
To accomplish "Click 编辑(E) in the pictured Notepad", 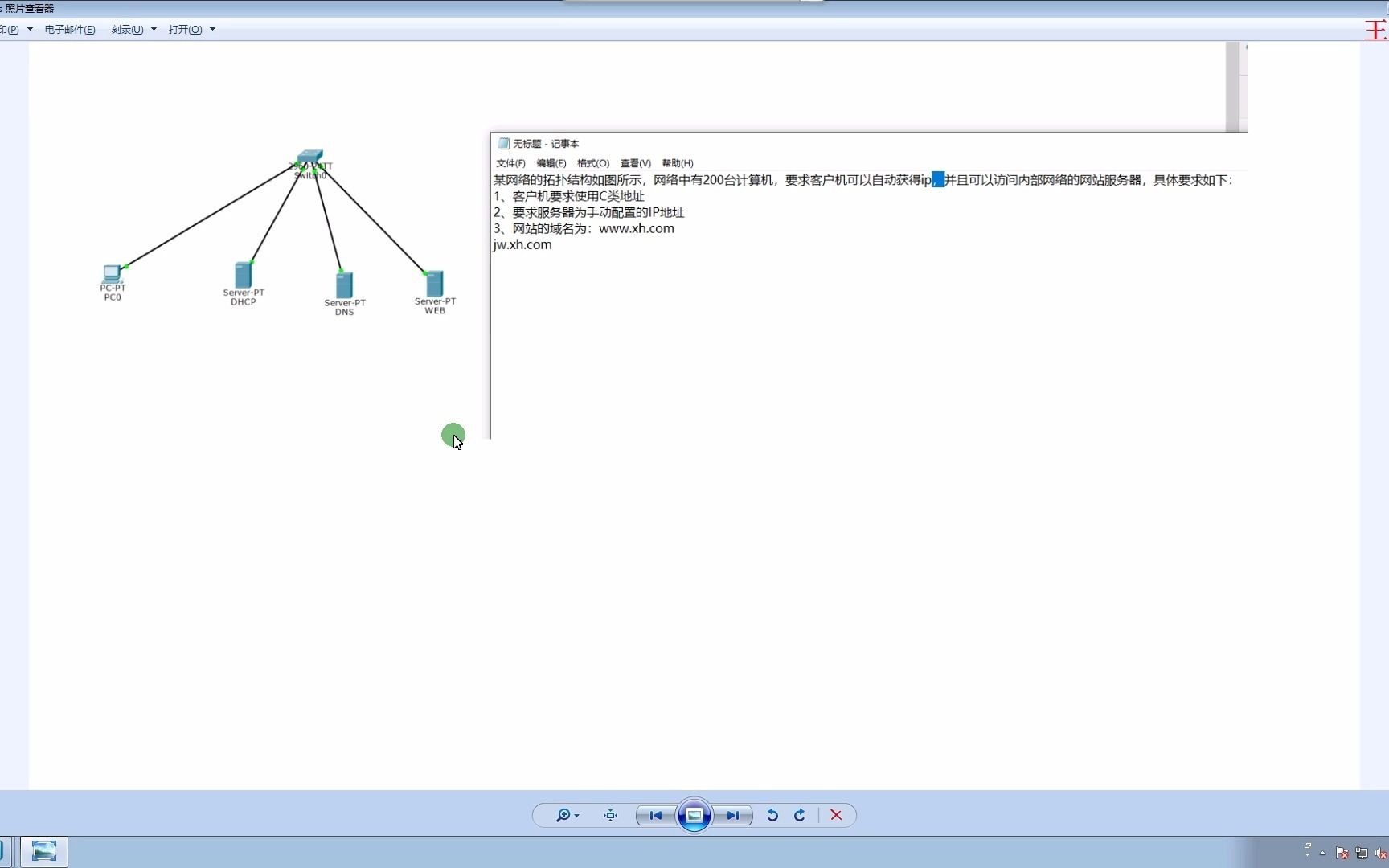I will coord(551,163).
